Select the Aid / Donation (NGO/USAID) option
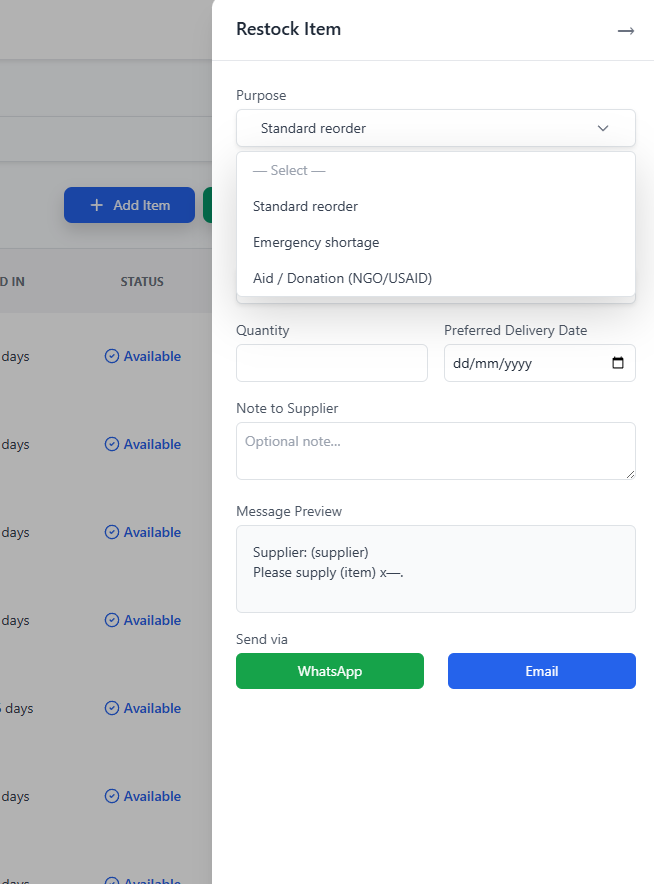The height and width of the screenshot is (884, 654). click(342, 278)
